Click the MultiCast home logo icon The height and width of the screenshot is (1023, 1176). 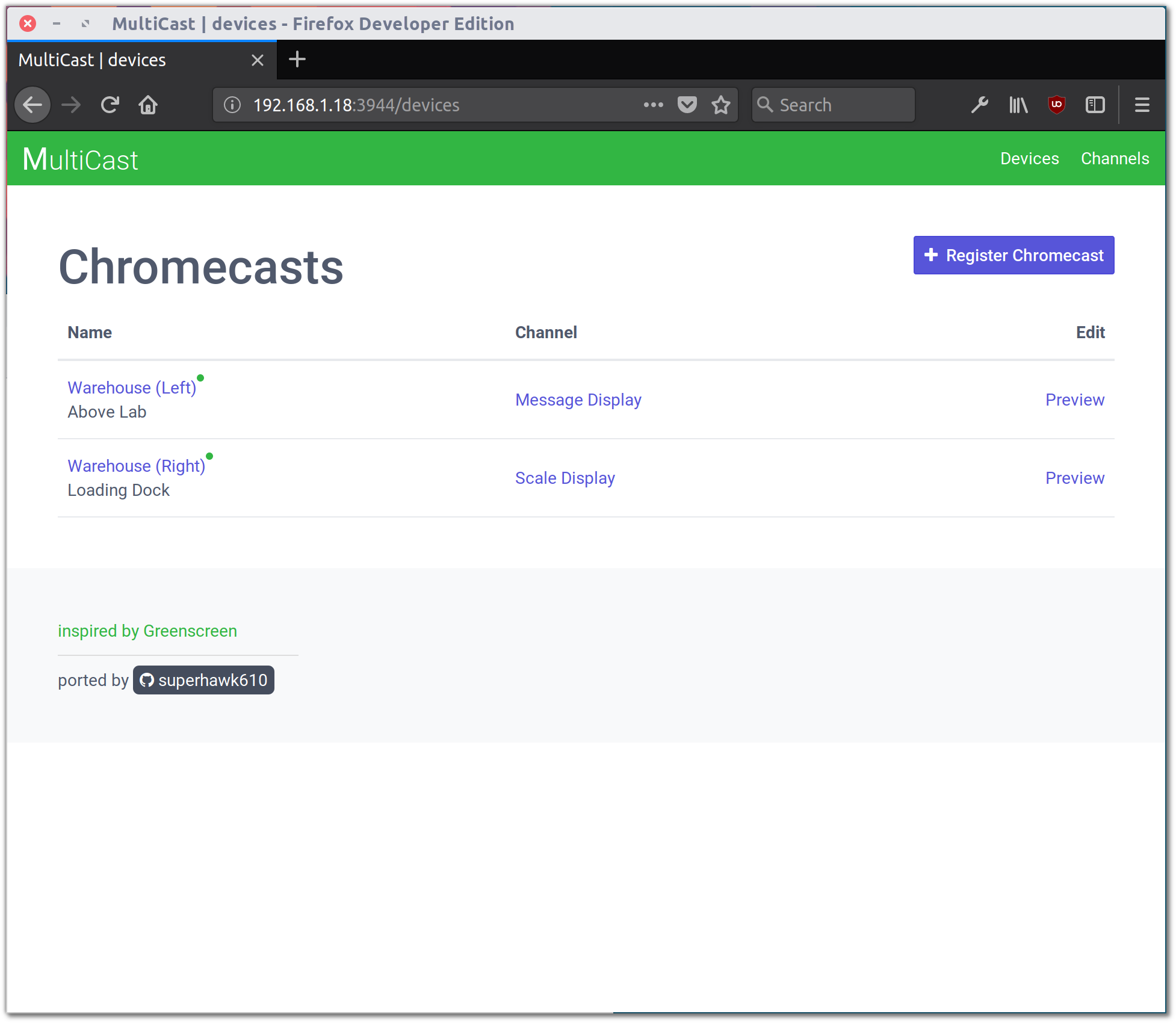pyautogui.click(x=79, y=158)
